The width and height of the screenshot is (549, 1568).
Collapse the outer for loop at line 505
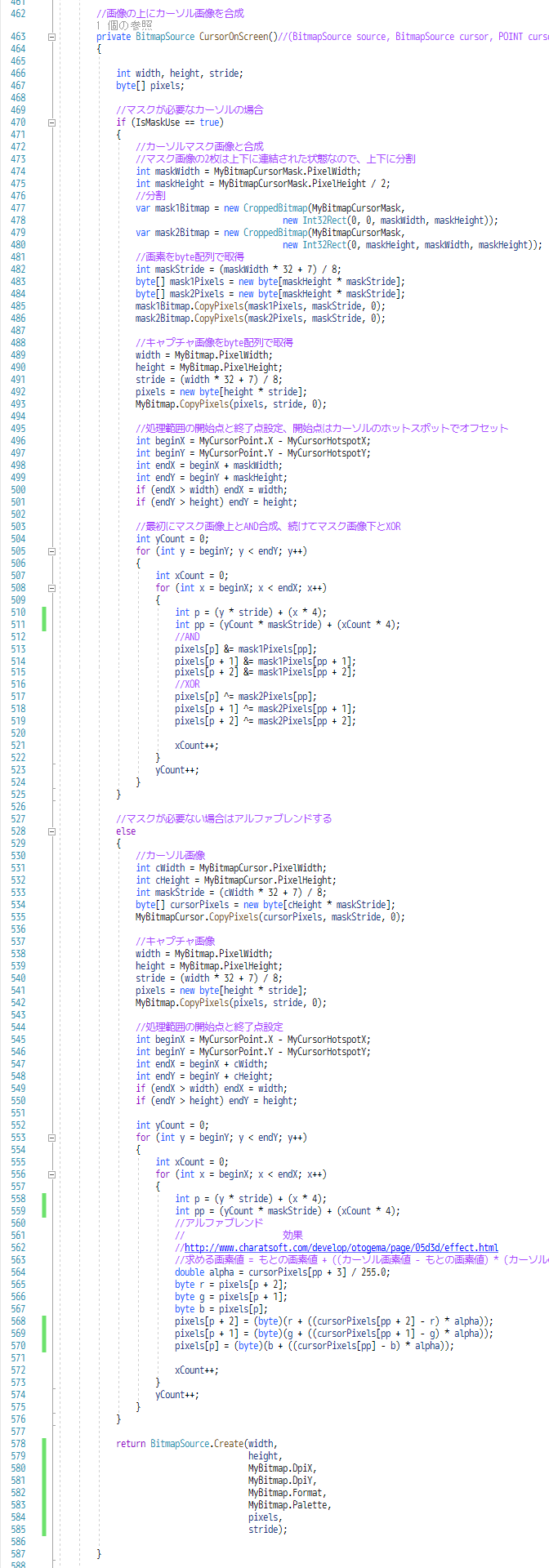coord(51,551)
